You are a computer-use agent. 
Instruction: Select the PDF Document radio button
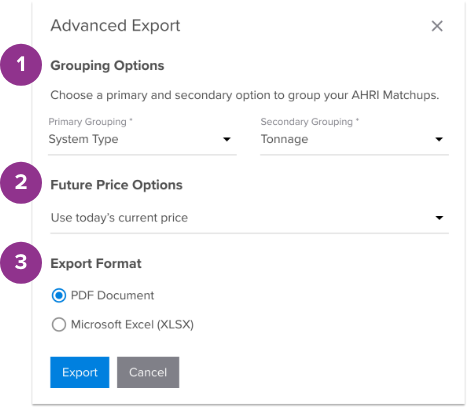59,295
